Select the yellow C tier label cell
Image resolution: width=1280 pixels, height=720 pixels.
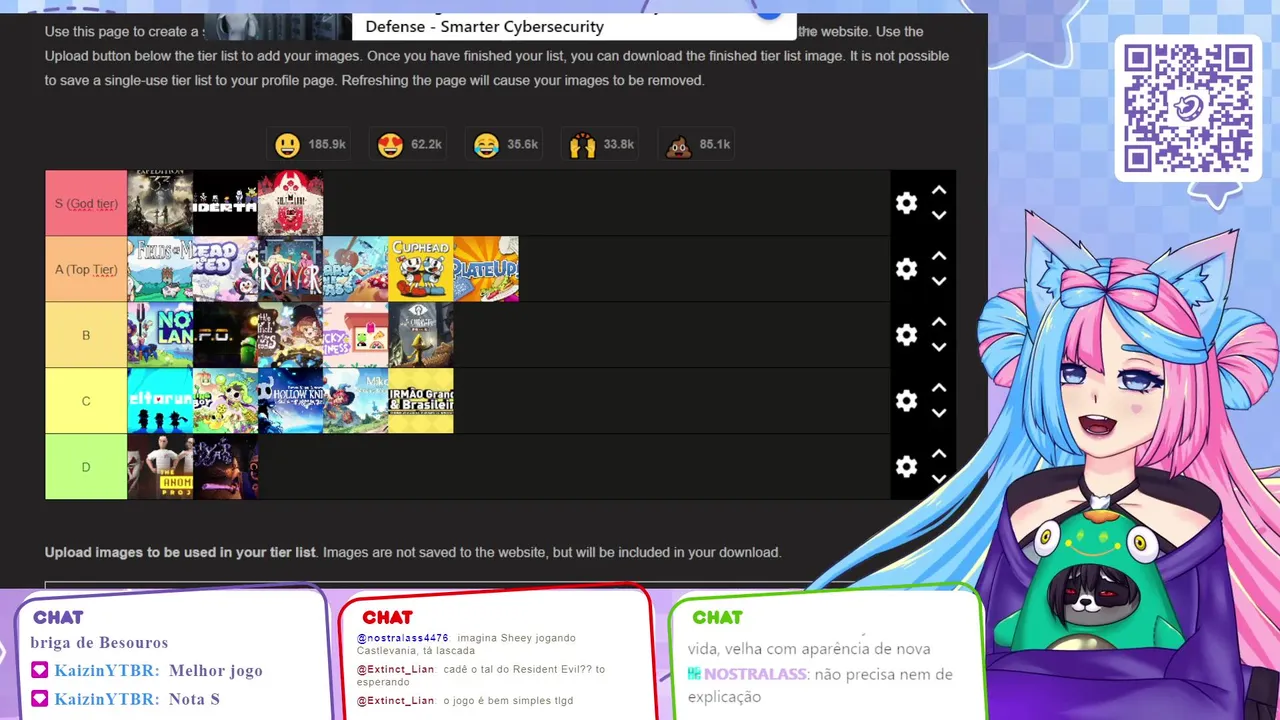[x=86, y=401]
